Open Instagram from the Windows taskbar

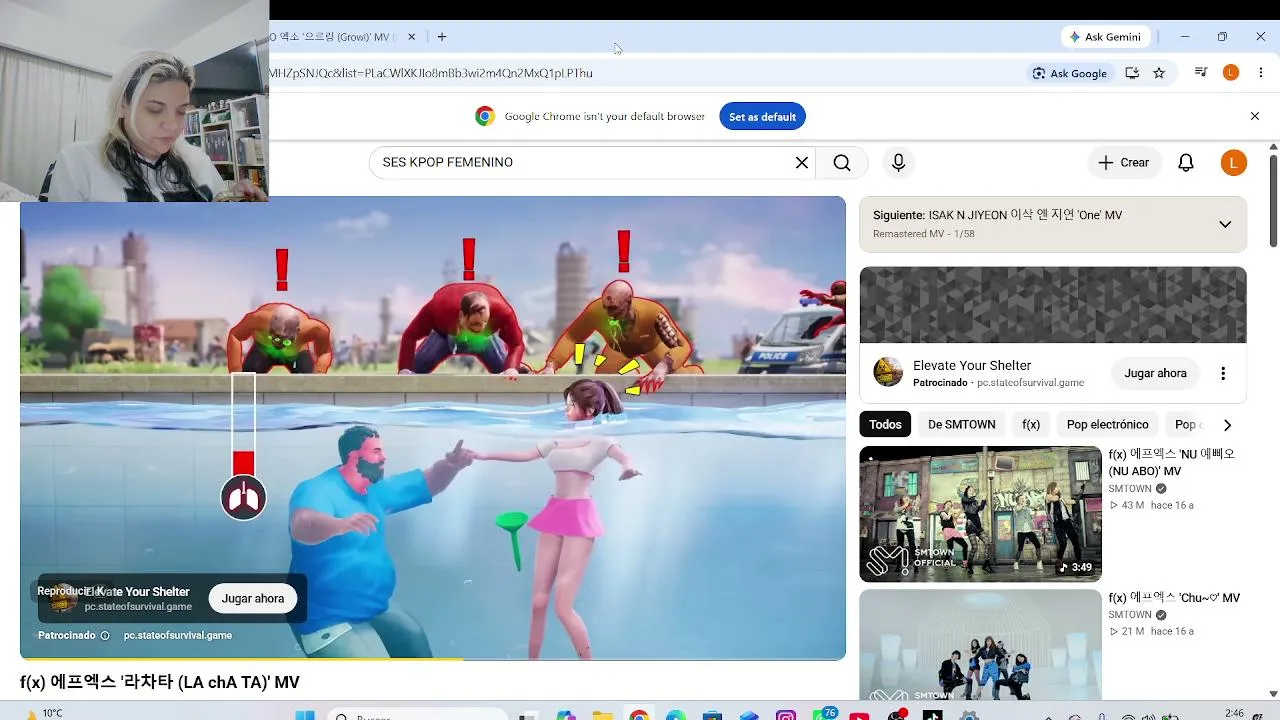tap(786, 715)
